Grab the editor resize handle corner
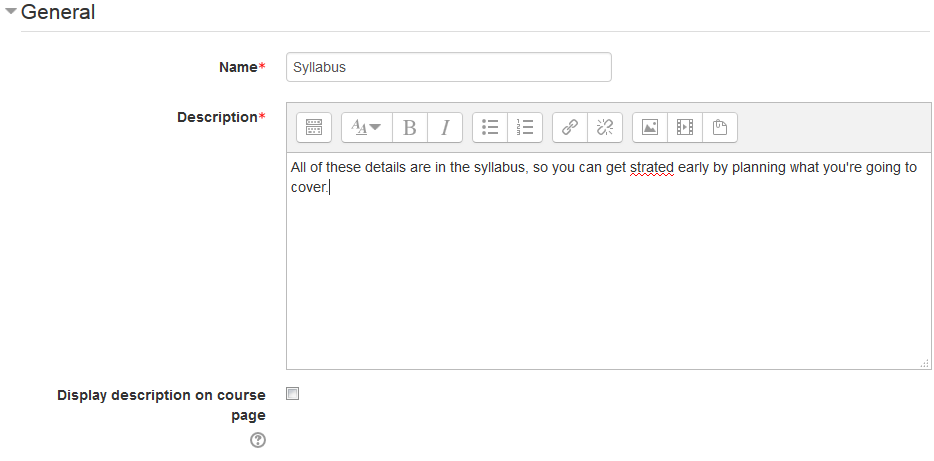Image resolution: width=934 pixels, height=461 pixels. (x=924, y=364)
